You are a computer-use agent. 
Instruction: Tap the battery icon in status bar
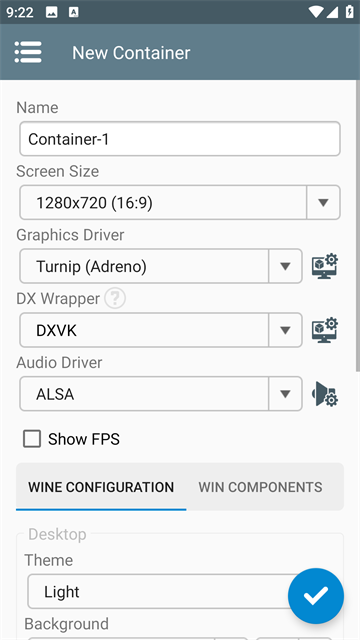click(349, 12)
